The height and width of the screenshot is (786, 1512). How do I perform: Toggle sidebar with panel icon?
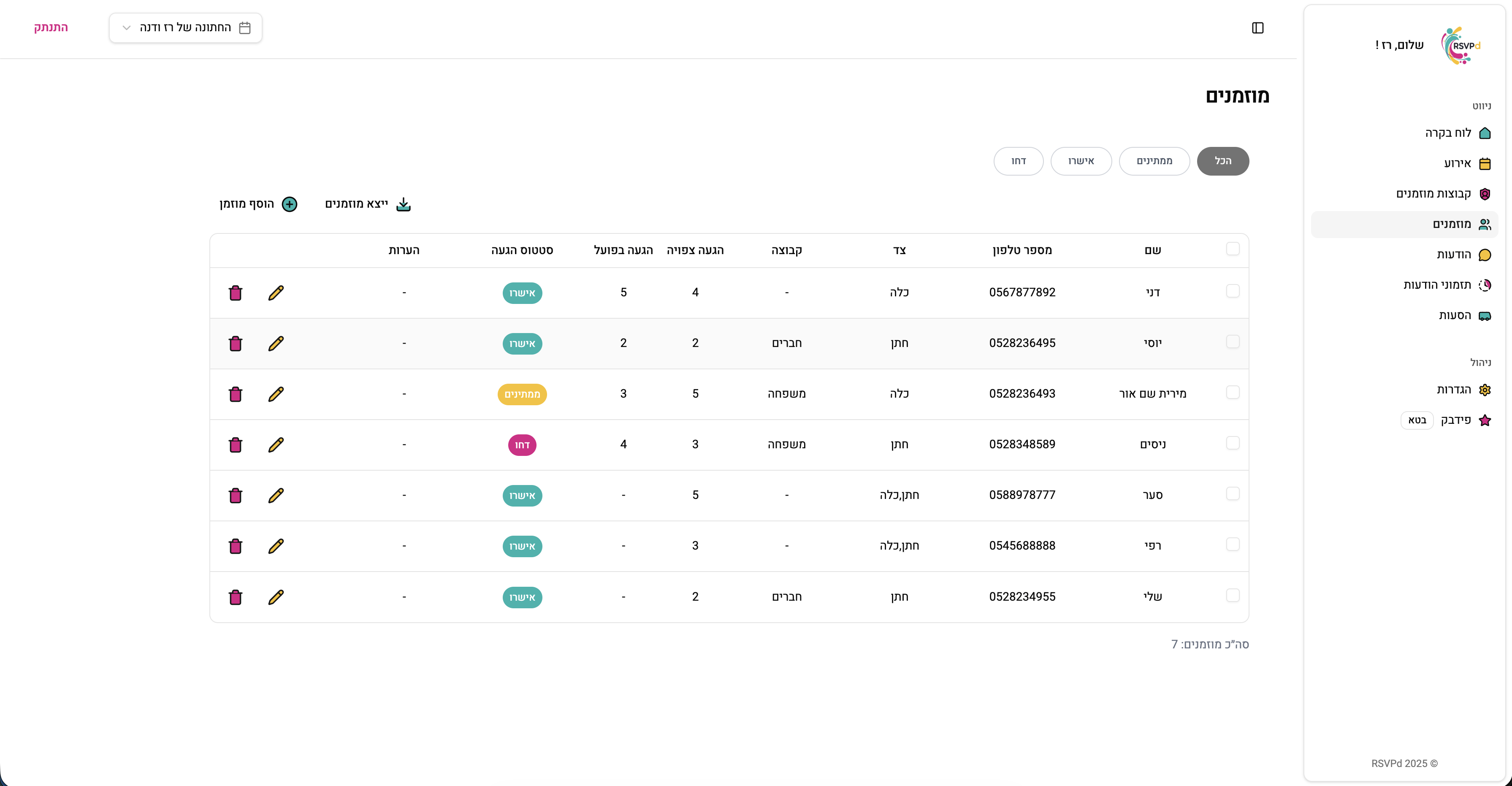click(x=1257, y=28)
